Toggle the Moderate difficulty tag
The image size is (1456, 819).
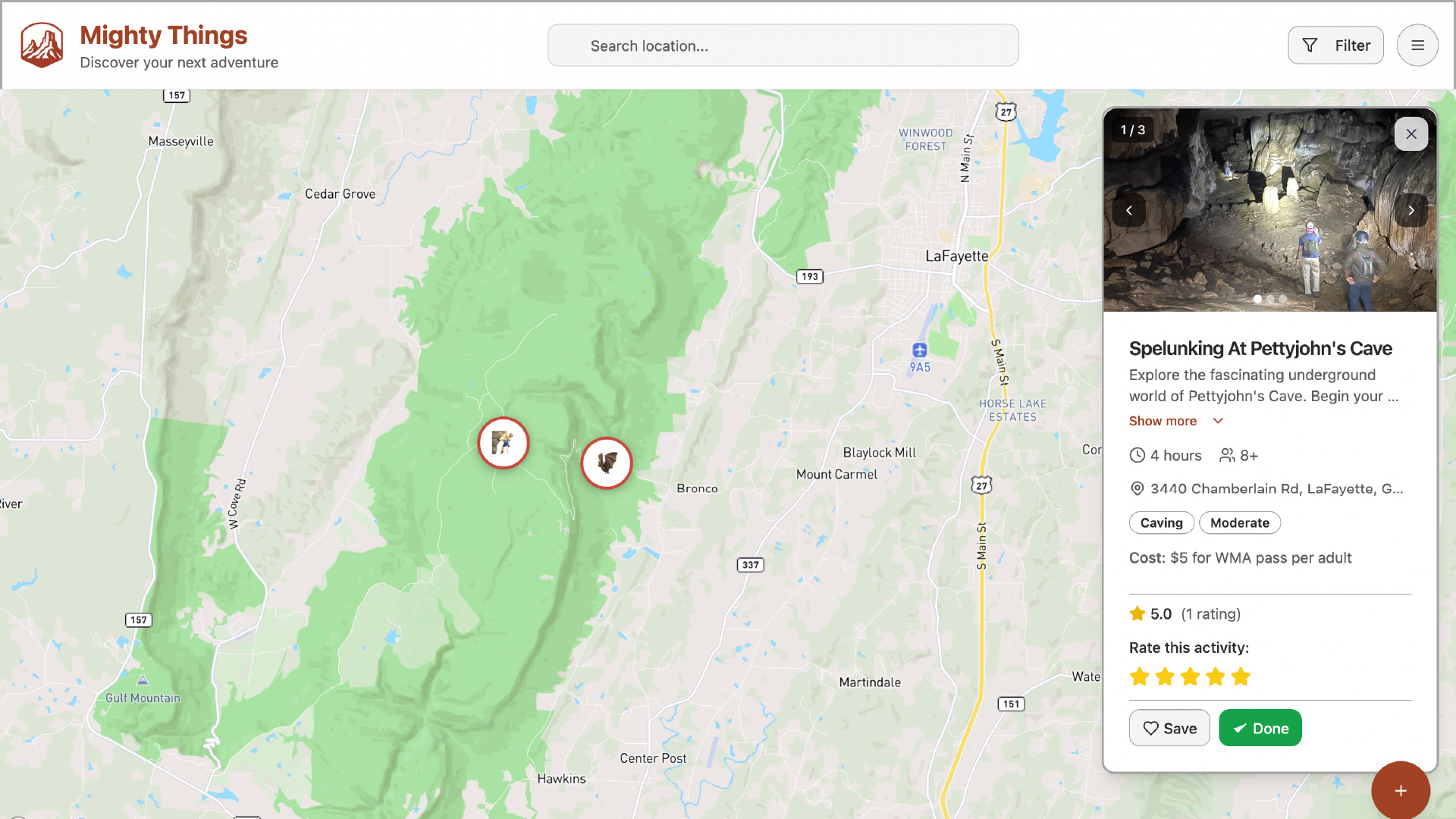(x=1240, y=522)
